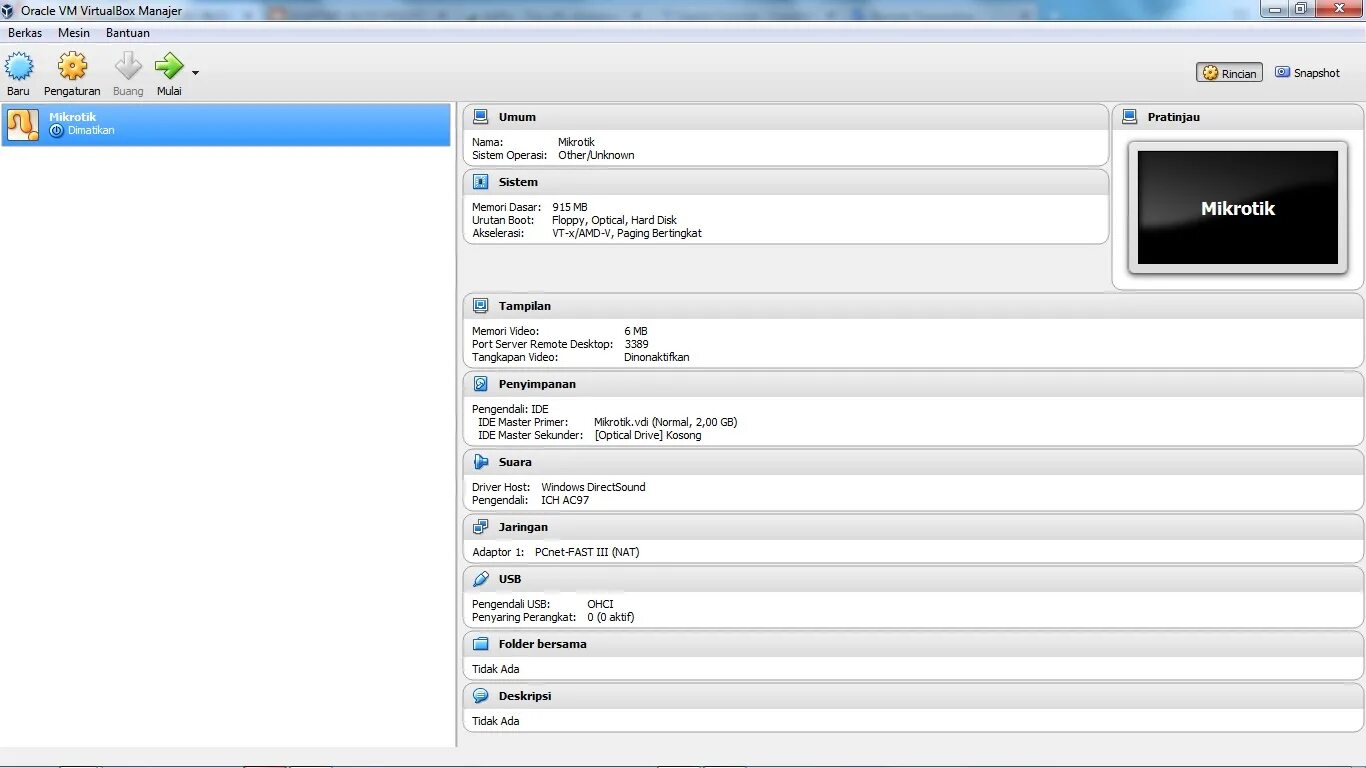Click 'VT-x/AMD-V, Paging Bertingkat' text

pos(627,233)
